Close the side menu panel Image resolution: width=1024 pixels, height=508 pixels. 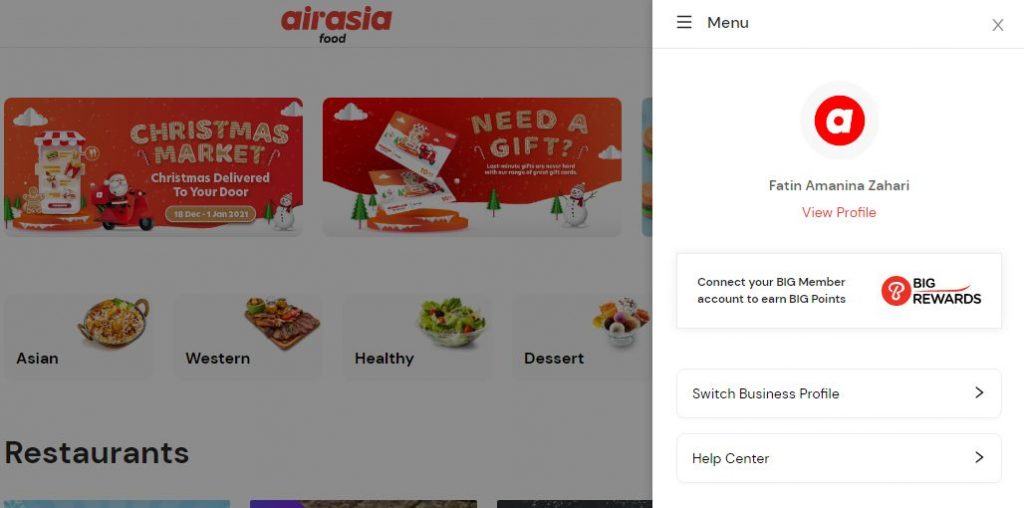997,25
